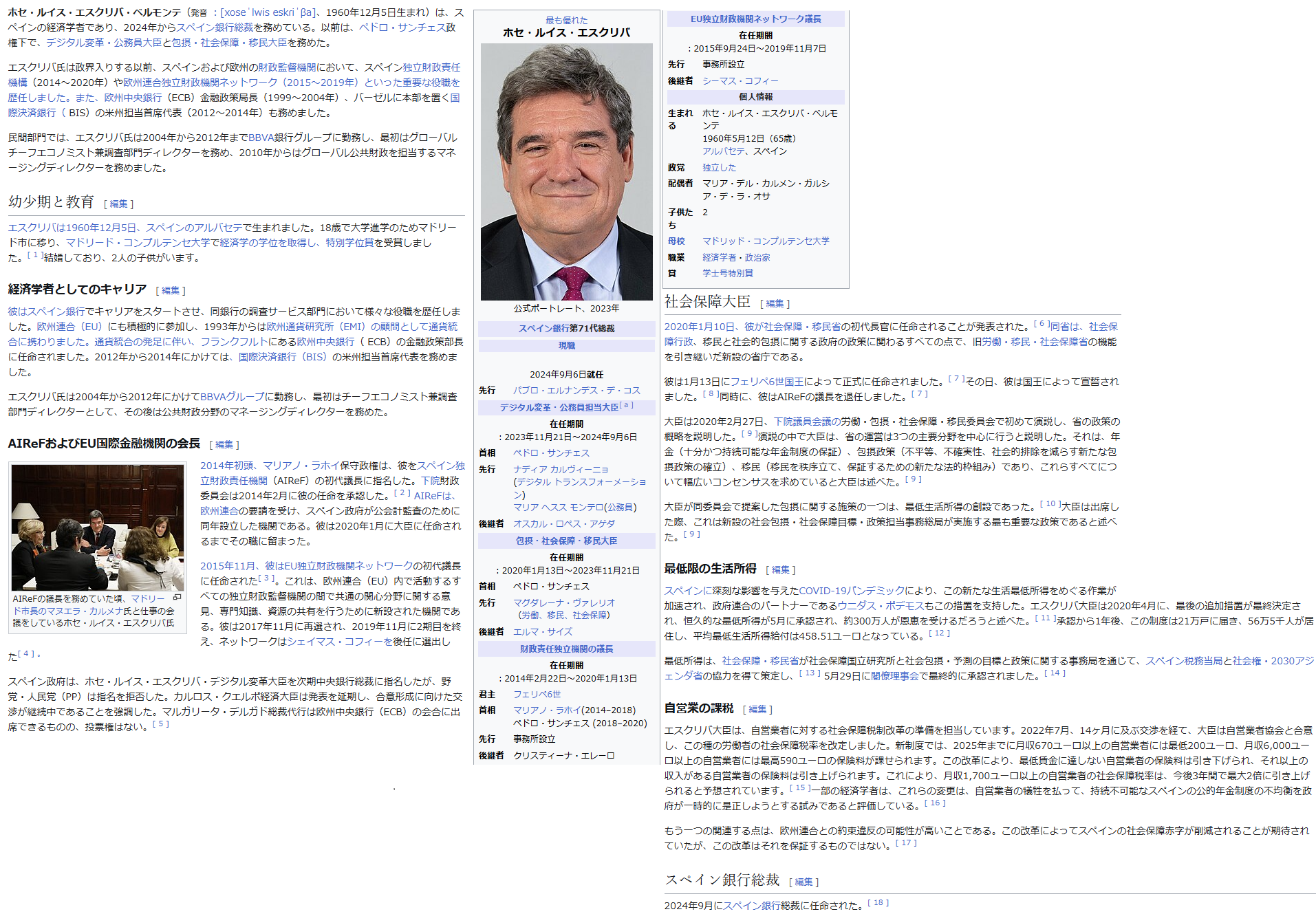Jump to footnote reference 18
1316x914 pixels.
[x=878, y=903]
